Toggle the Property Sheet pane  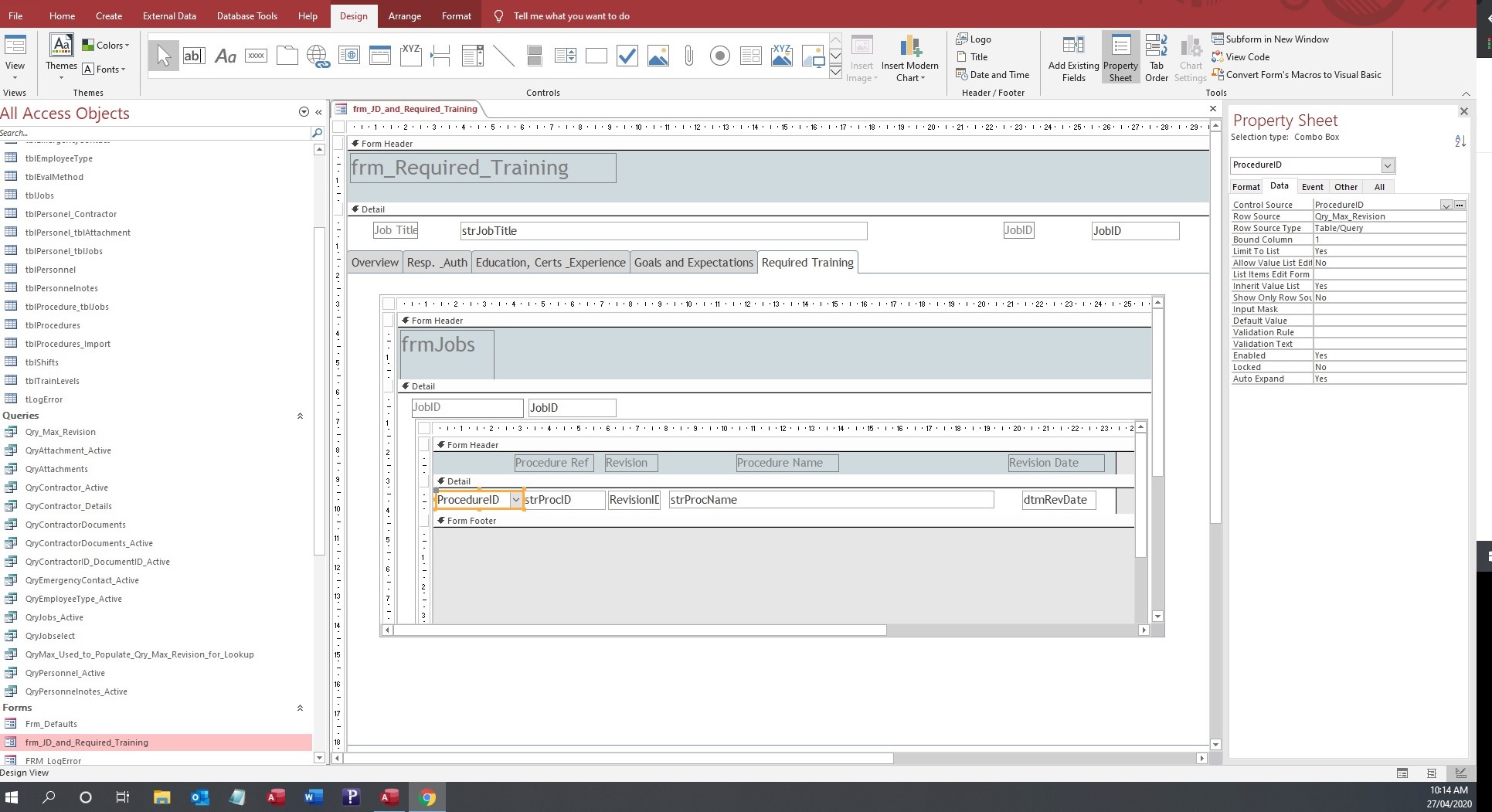(x=1120, y=59)
